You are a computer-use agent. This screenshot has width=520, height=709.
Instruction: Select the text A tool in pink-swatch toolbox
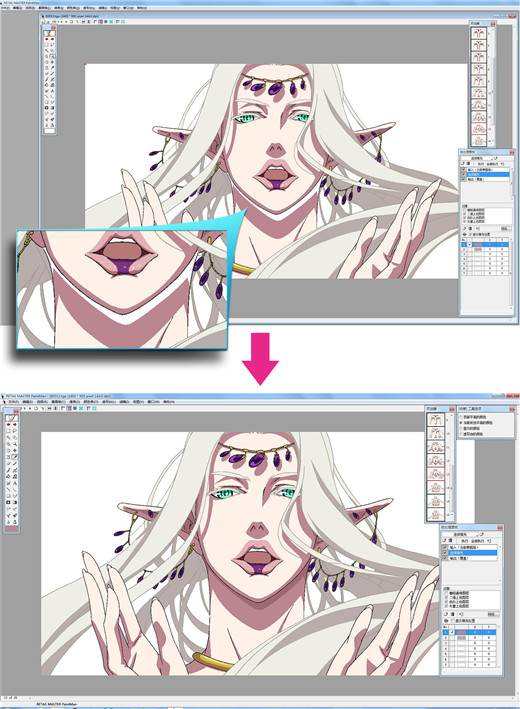point(15,483)
